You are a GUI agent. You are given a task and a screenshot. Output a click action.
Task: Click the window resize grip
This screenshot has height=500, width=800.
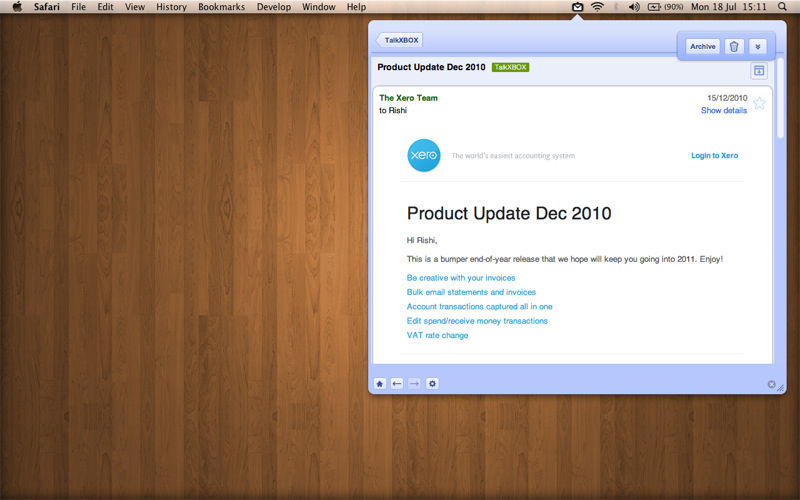click(781, 388)
